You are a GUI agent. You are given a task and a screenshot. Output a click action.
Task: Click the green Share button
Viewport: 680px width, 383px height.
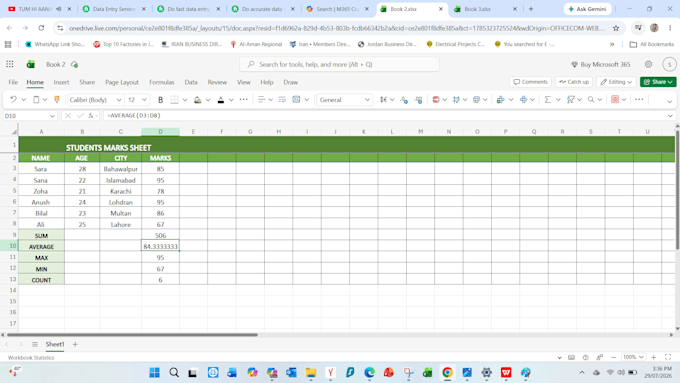point(658,82)
